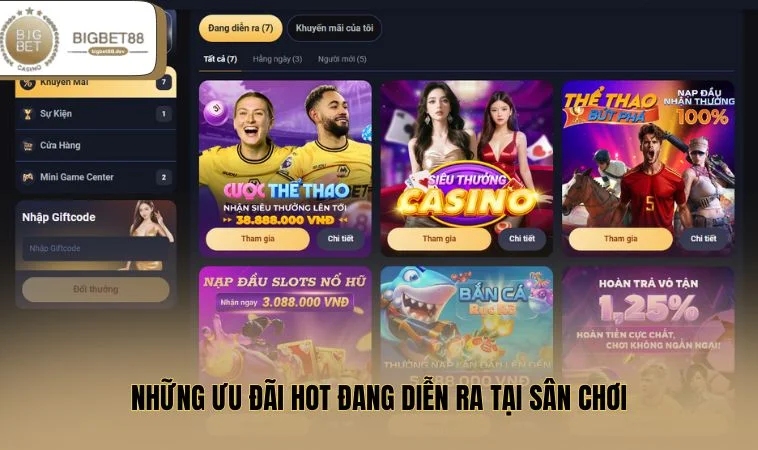Image resolution: width=758 pixels, height=450 pixels.
Task: Filter promotions by Hằng ngày (3)
Action: click(277, 59)
